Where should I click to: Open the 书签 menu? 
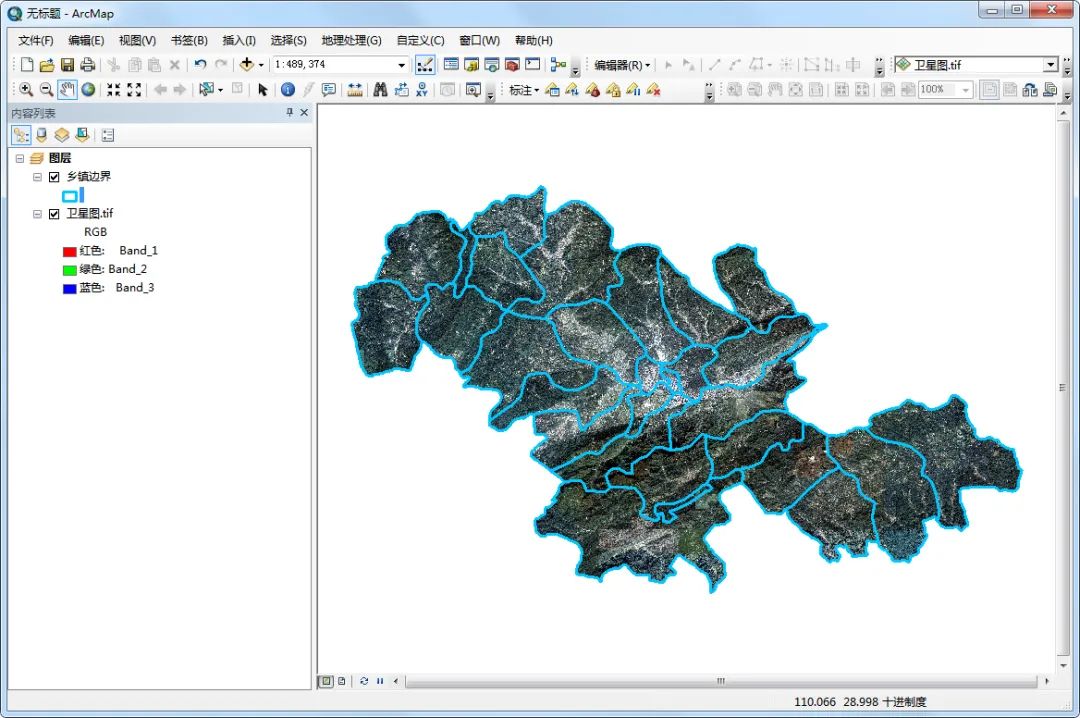[190, 40]
